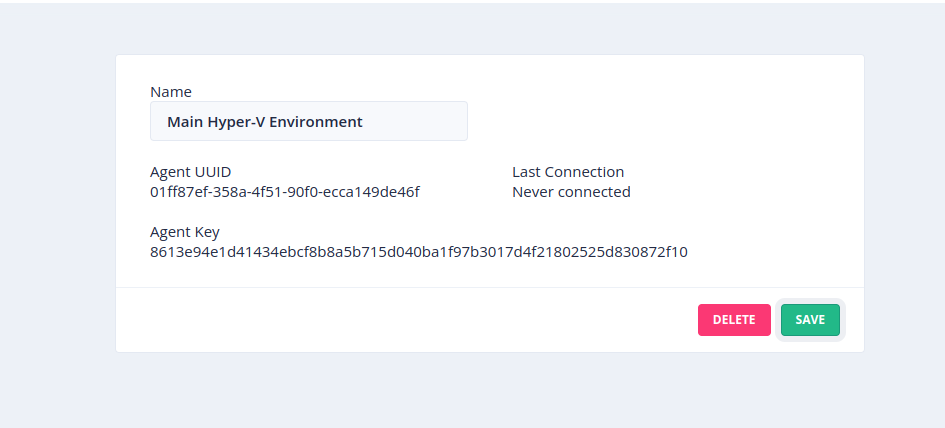
Task: Click the "Never connected" status text
Action: [x=571, y=192]
